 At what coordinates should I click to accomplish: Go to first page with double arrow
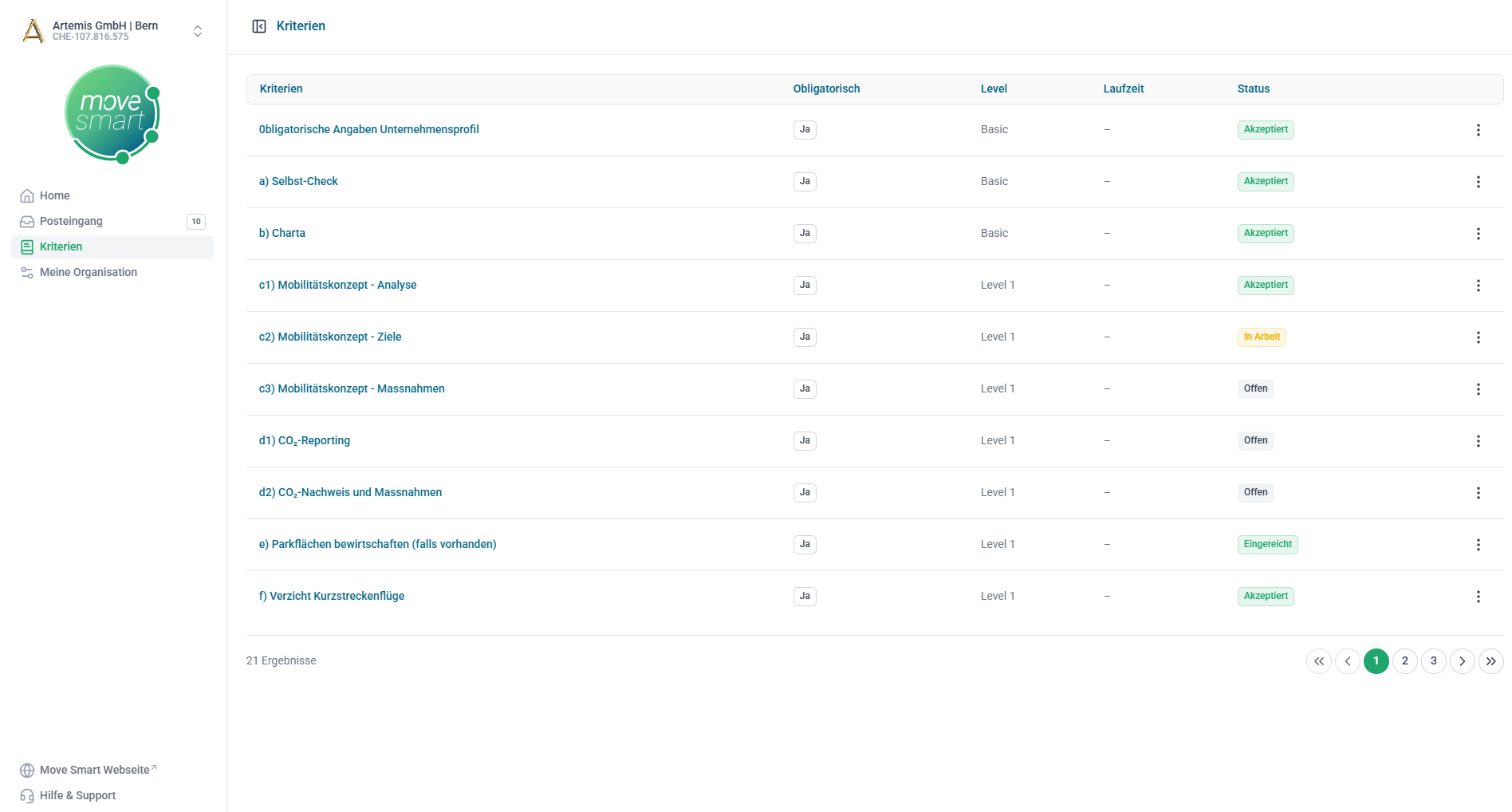coord(1318,661)
